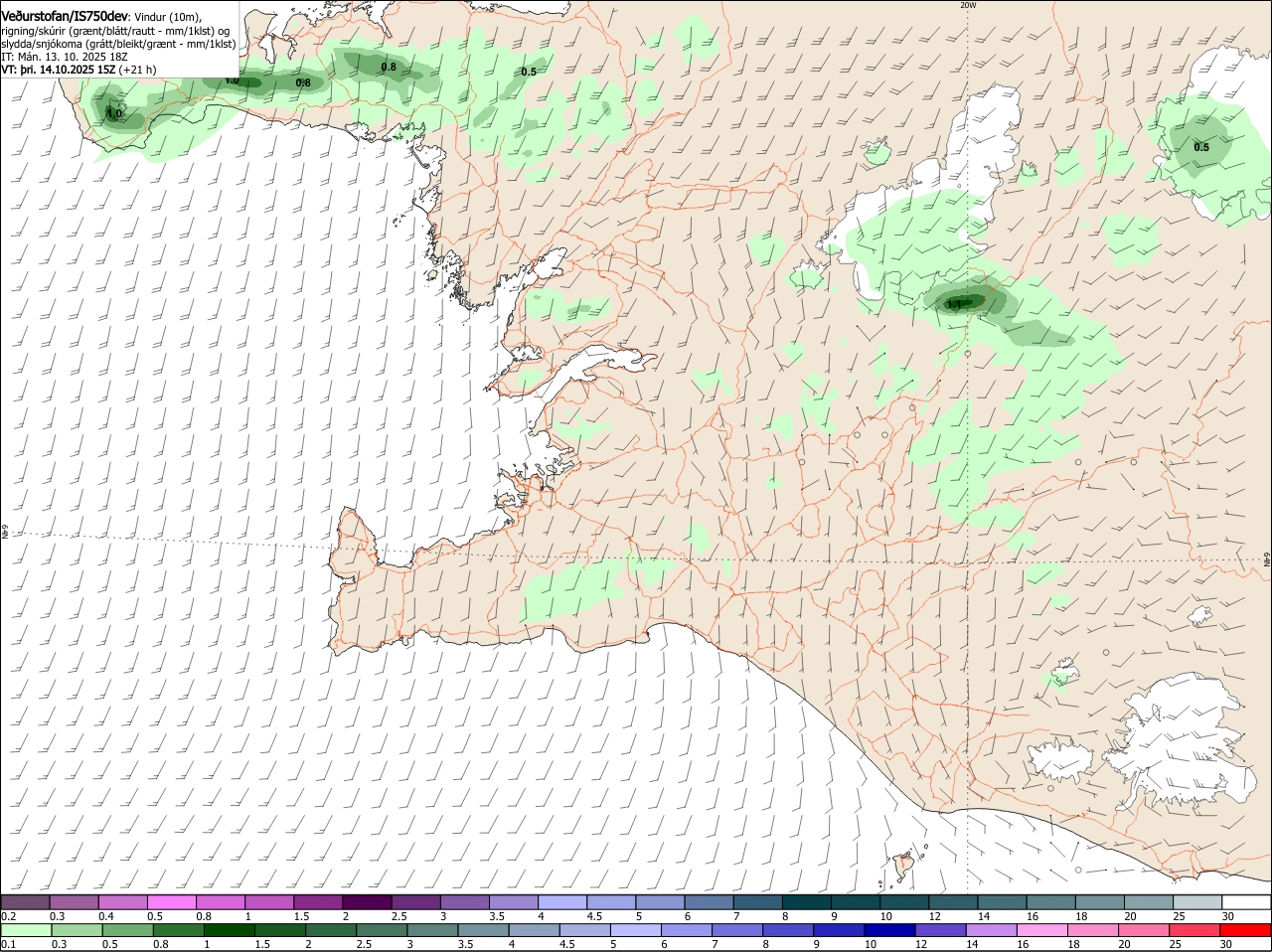Viewport: 1272px width, 952px height.
Task: Click the upper legend swatch between 6 and 7
Action: point(710,902)
